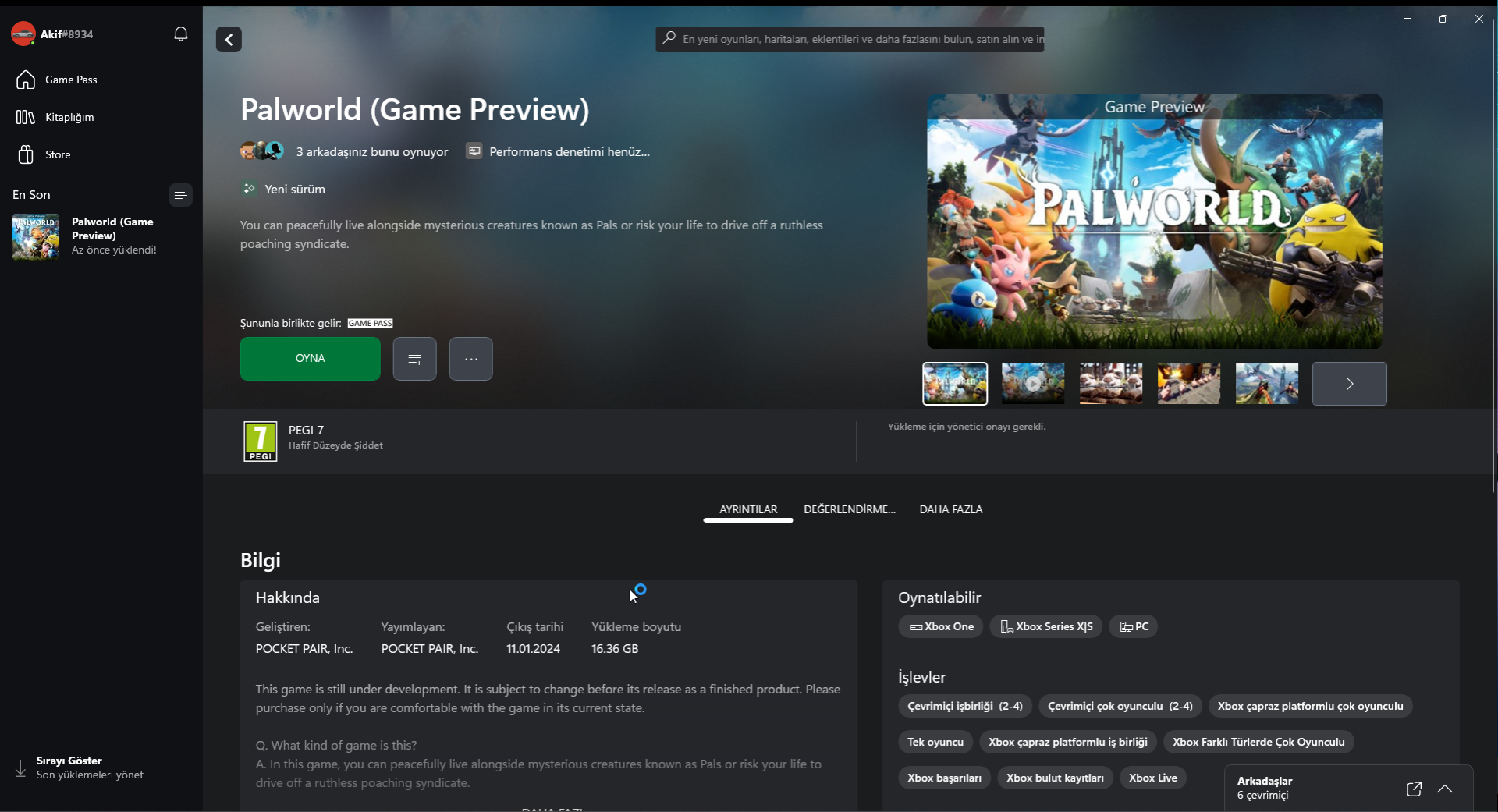Open the three-dots more options button
This screenshot has height=812, width=1498.
click(471, 359)
